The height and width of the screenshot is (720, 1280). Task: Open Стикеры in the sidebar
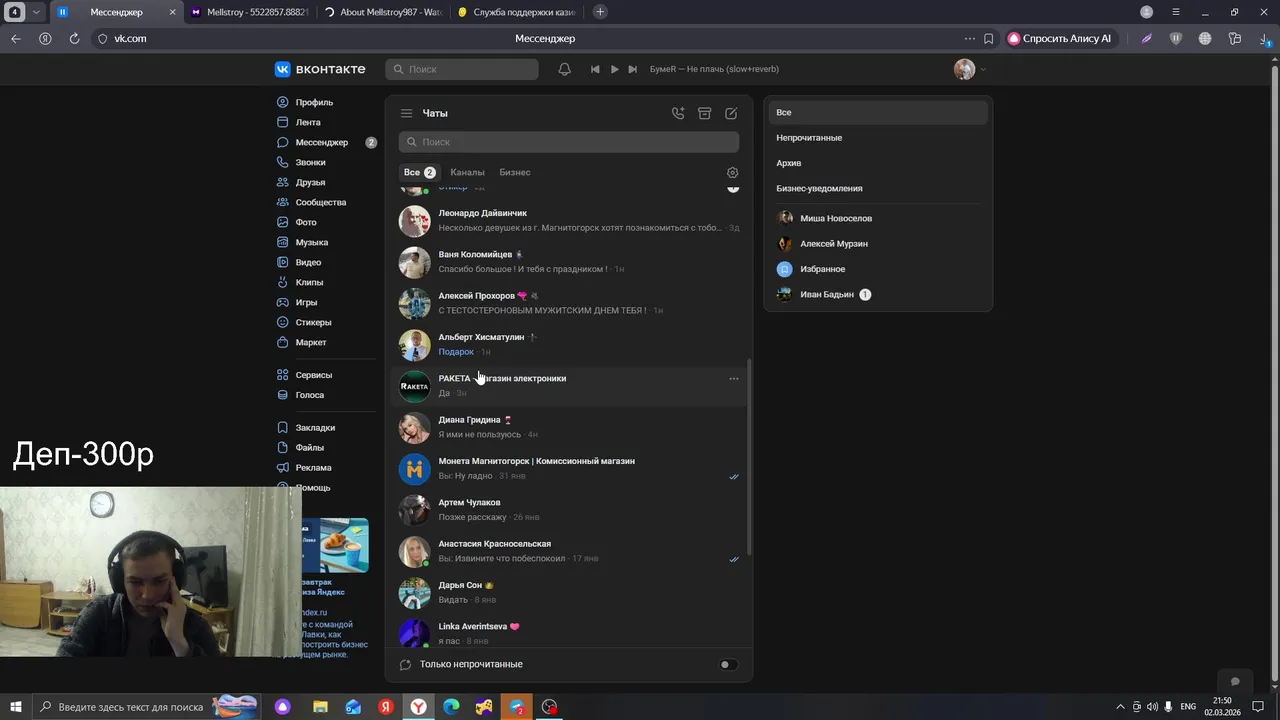tap(313, 322)
